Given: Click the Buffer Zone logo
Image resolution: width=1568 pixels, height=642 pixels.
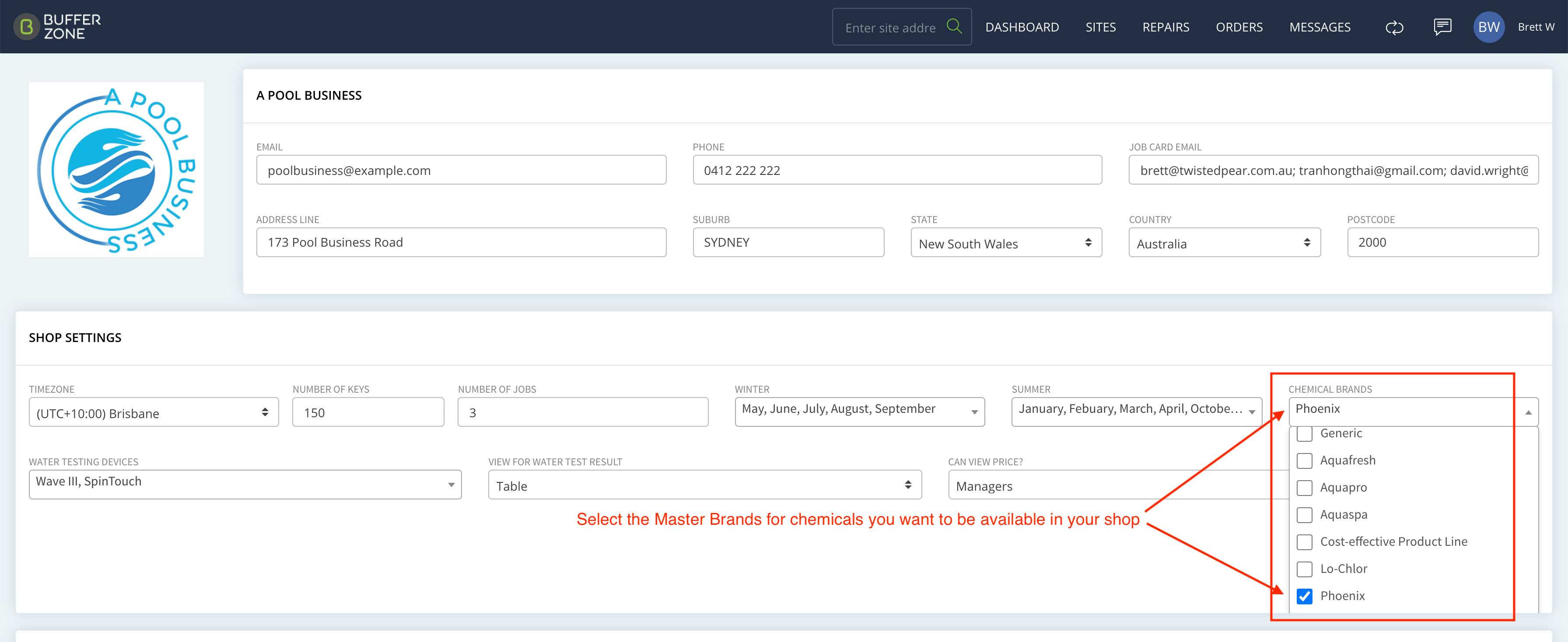Looking at the screenshot, I should click(x=57, y=27).
